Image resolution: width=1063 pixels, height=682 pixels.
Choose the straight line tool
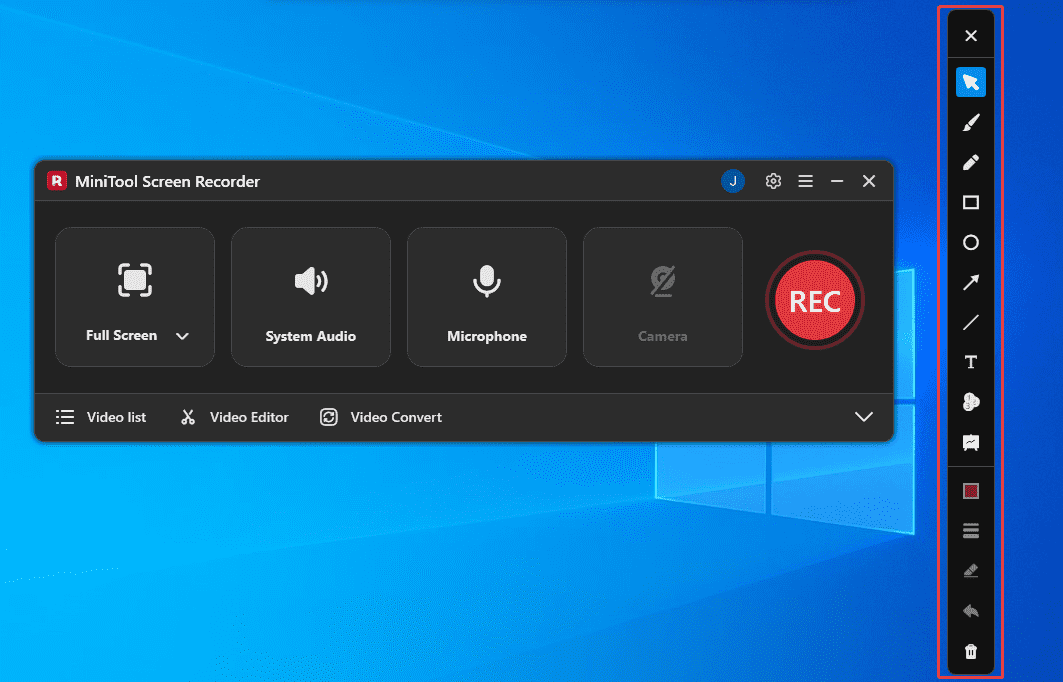tap(970, 322)
